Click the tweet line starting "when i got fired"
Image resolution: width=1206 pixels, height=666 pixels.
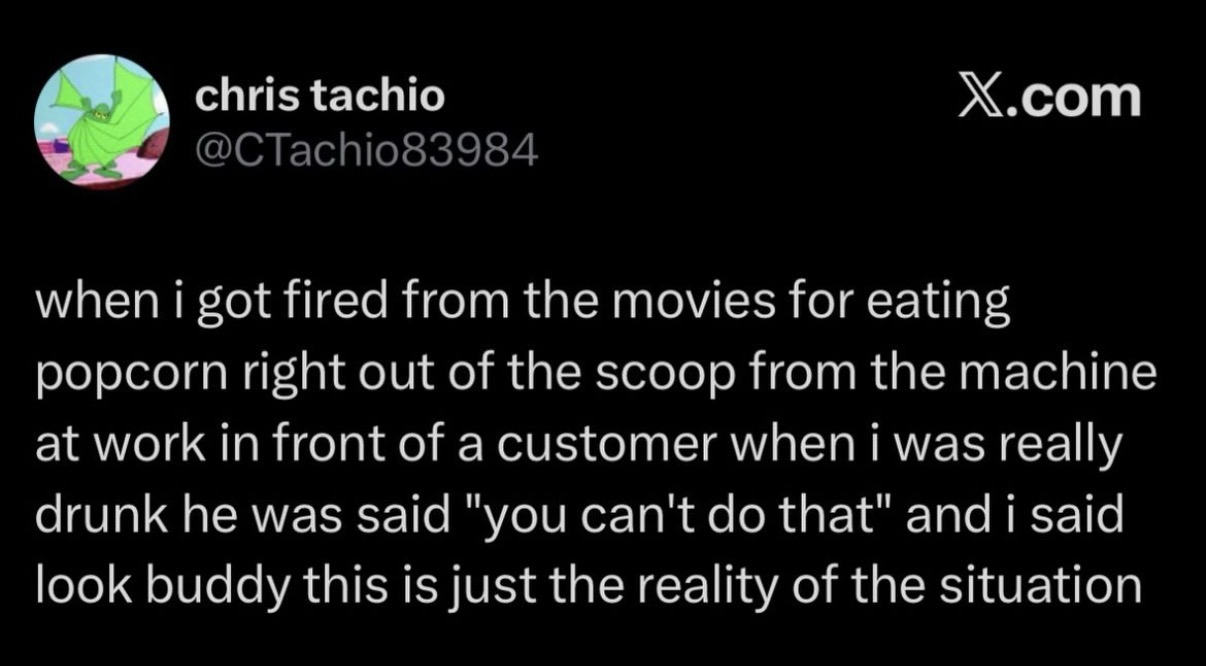[523, 304]
